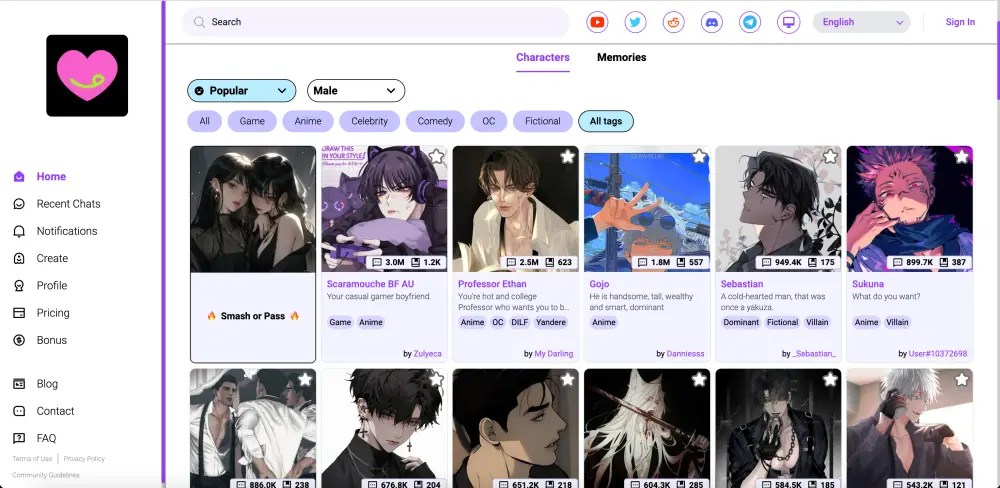
Task: Click the Notifications bell icon
Action: 19,232
